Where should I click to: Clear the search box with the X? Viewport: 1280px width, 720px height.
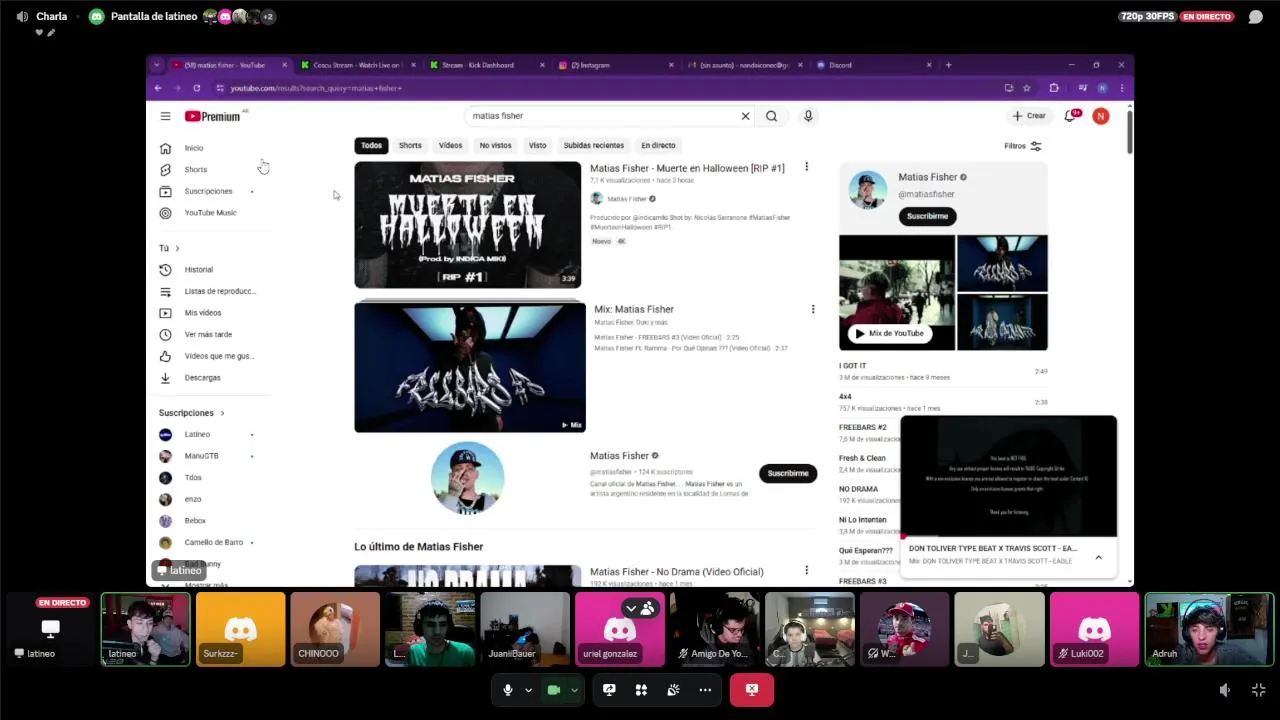pyautogui.click(x=745, y=116)
